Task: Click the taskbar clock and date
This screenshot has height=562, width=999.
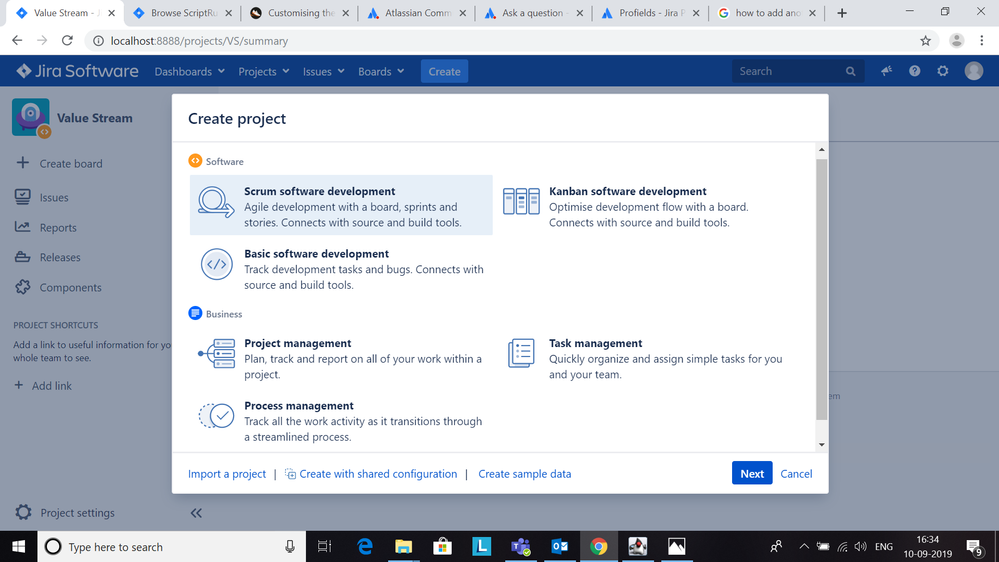Action: [x=928, y=547]
